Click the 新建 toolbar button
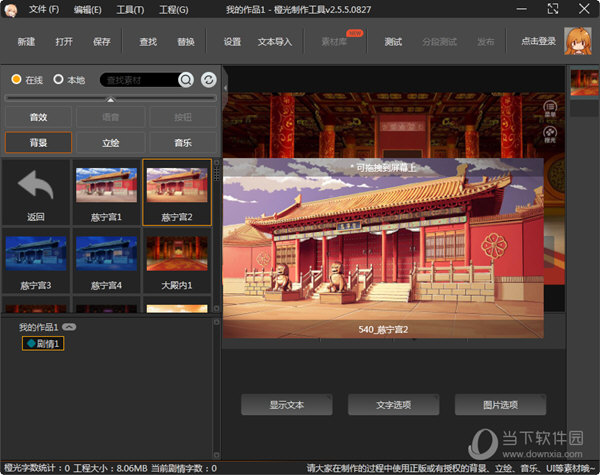 (26, 42)
